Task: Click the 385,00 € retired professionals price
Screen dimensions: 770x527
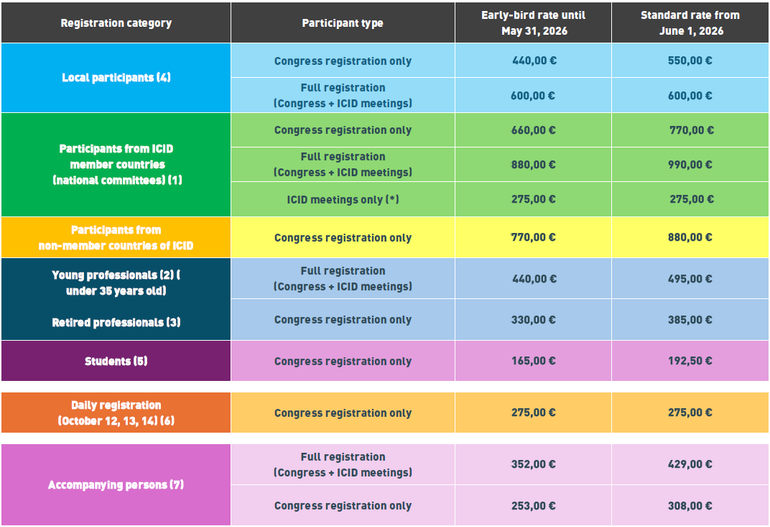Action: pos(691,320)
